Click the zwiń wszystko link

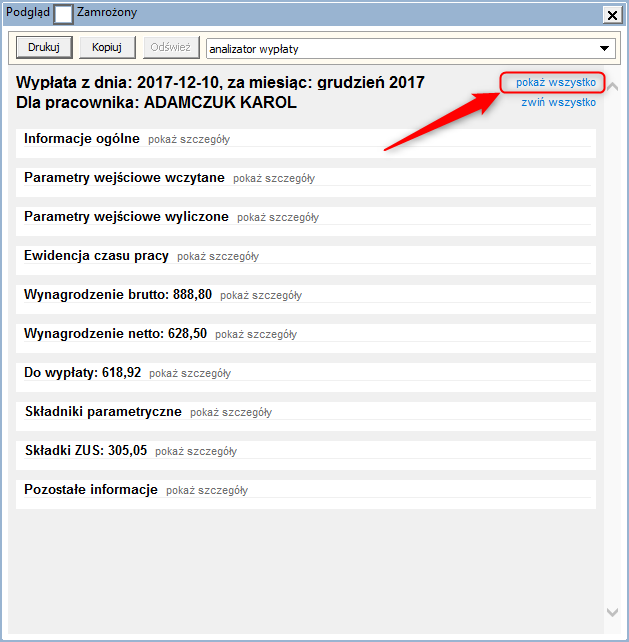(558, 102)
